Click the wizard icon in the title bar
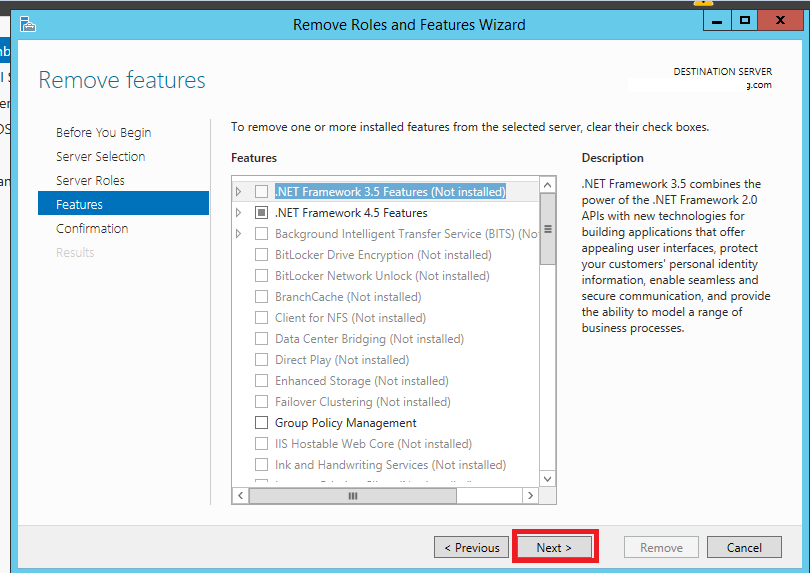810x573 pixels. [x=27, y=24]
